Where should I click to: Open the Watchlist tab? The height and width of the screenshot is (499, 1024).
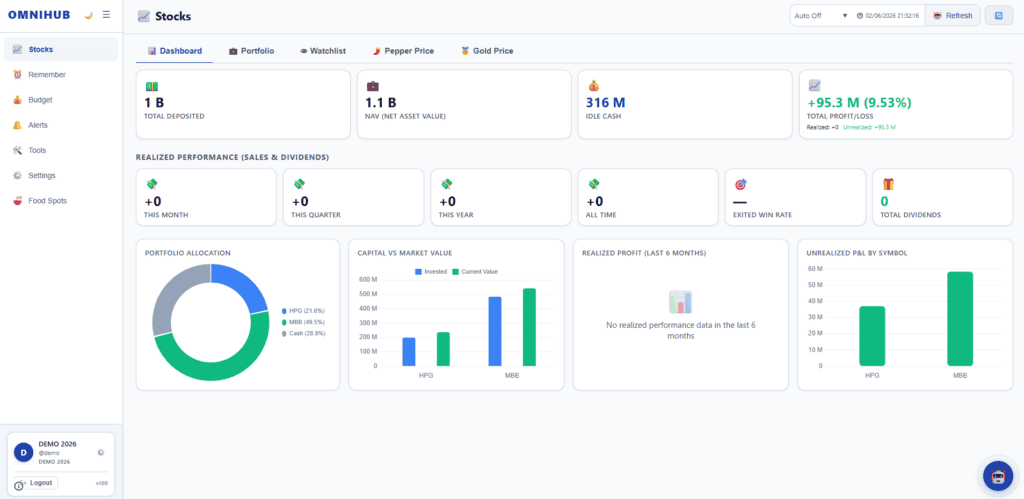(x=323, y=51)
